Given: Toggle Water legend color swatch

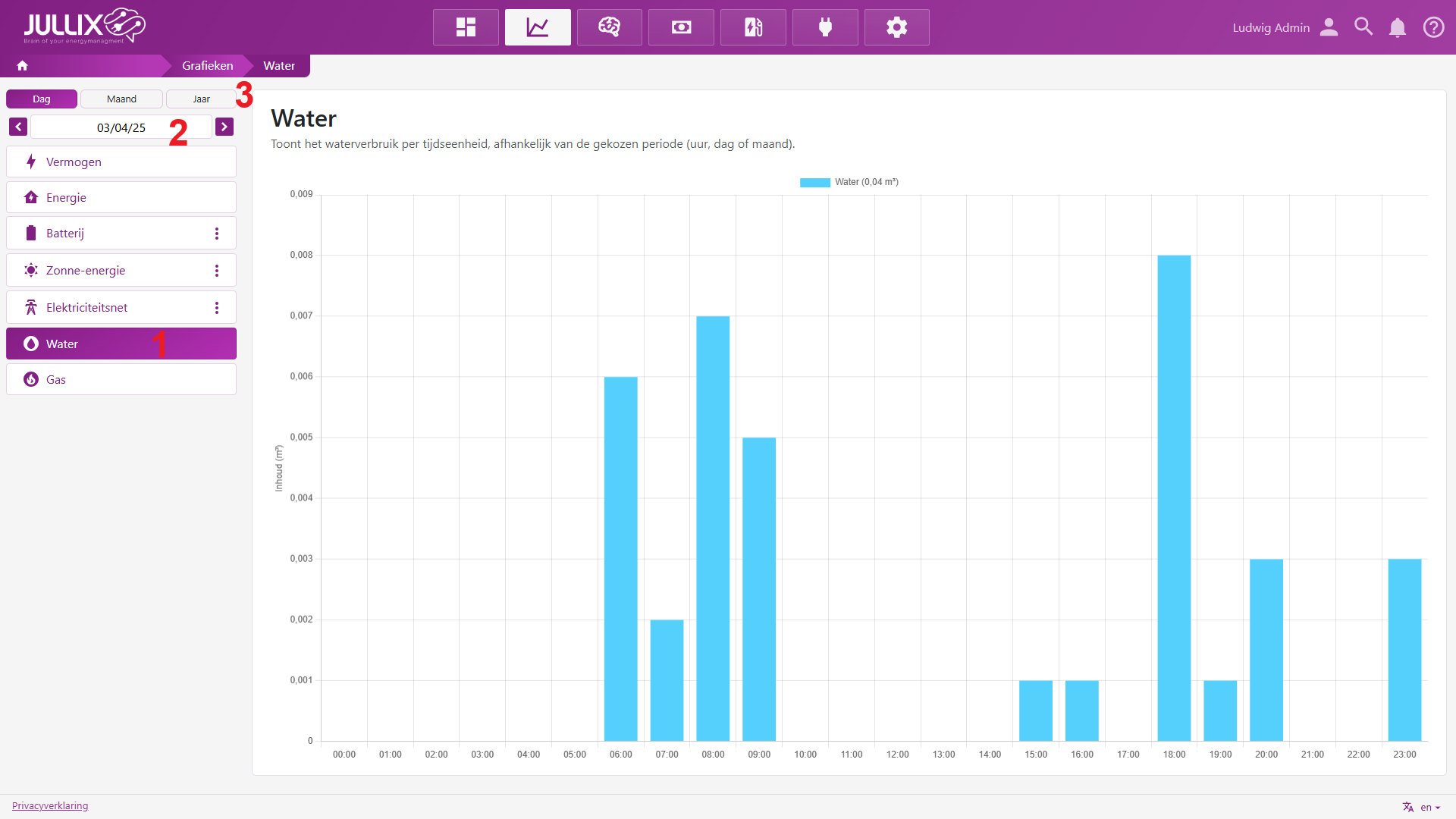Looking at the screenshot, I should pyautogui.click(x=814, y=182).
